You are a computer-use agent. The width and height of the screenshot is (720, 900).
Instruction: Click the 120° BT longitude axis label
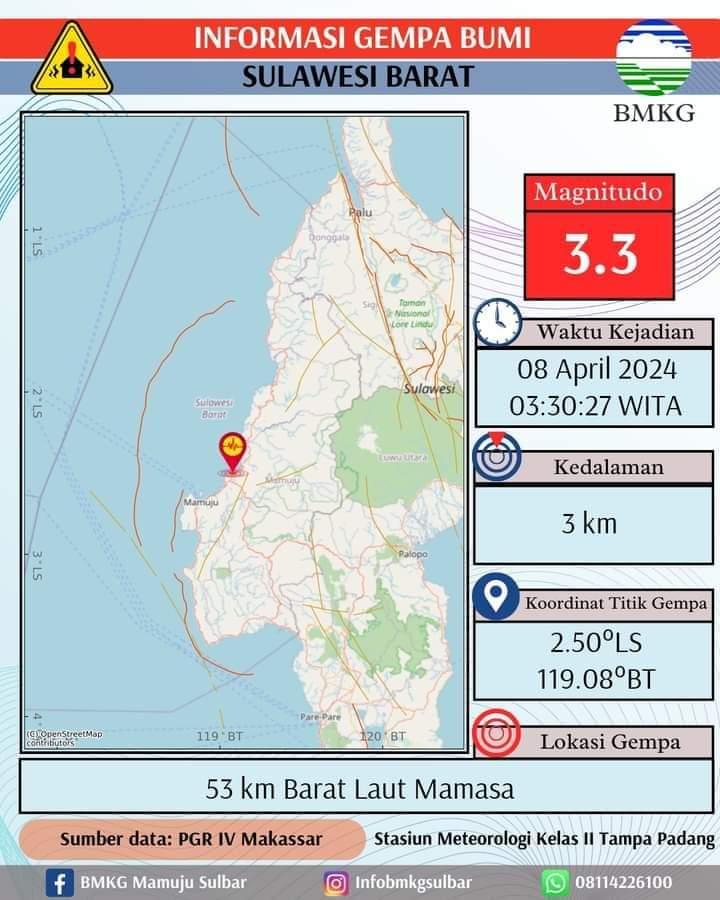pyautogui.click(x=383, y=736)
